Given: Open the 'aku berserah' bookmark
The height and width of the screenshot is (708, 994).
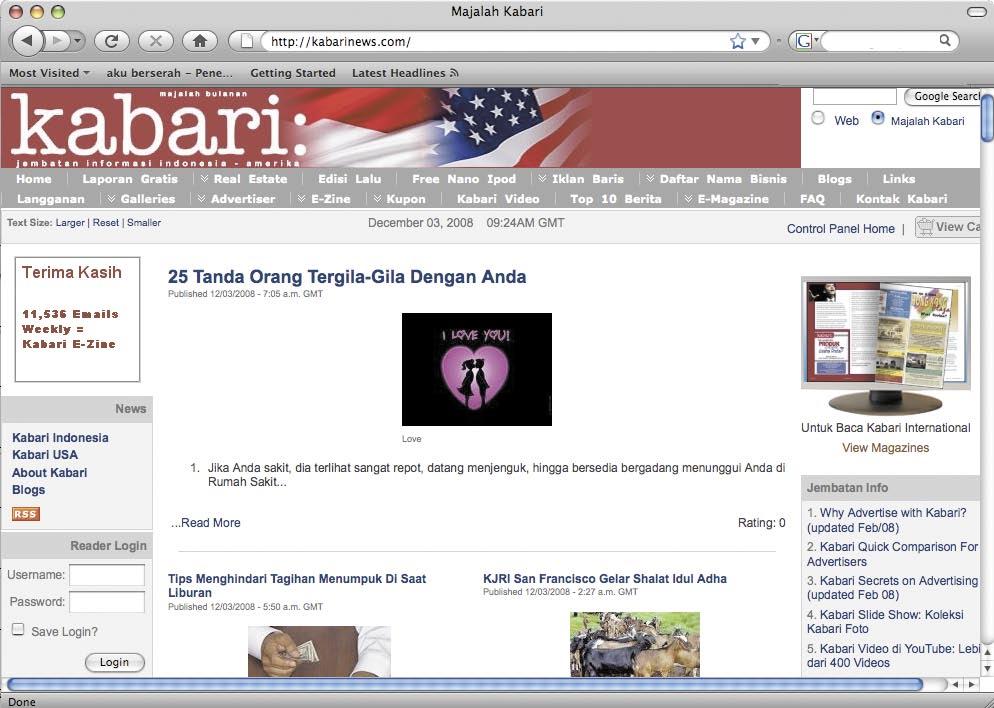Looking at the screenshot, I should (169, 73).
